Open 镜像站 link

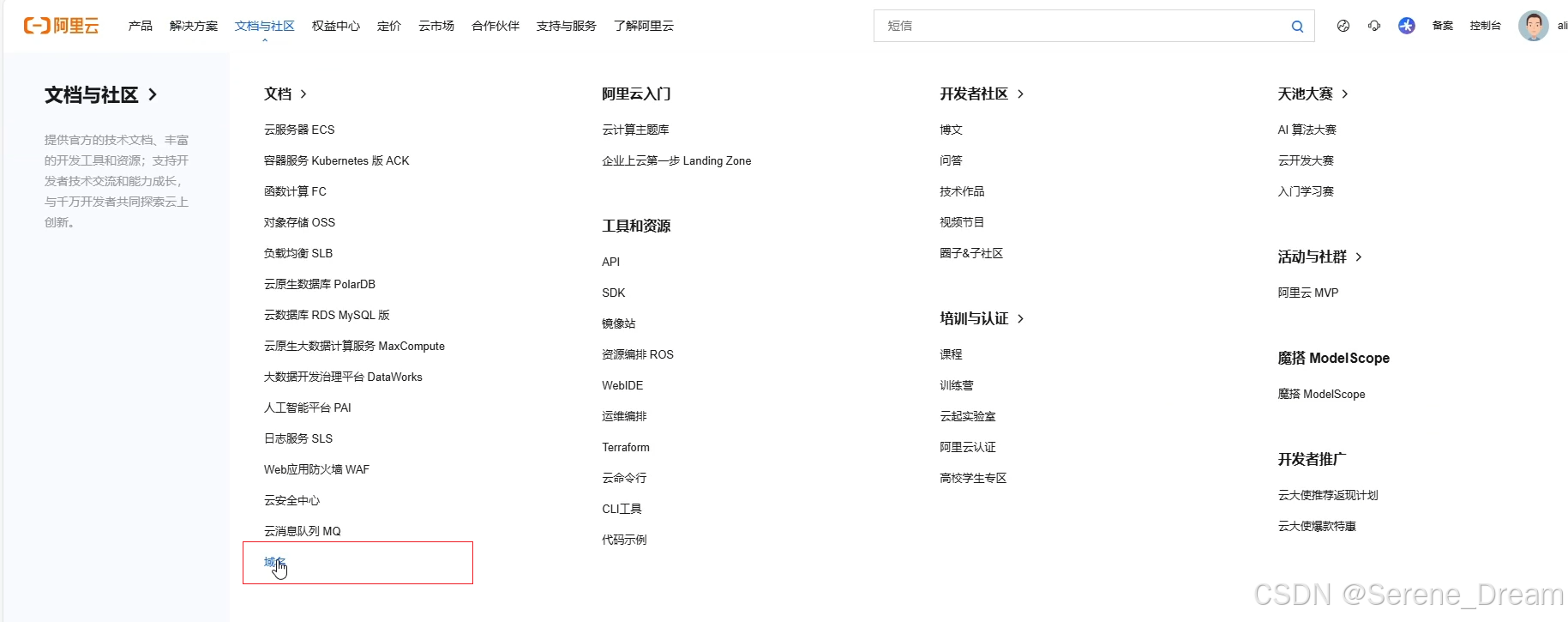pos(619,323)
